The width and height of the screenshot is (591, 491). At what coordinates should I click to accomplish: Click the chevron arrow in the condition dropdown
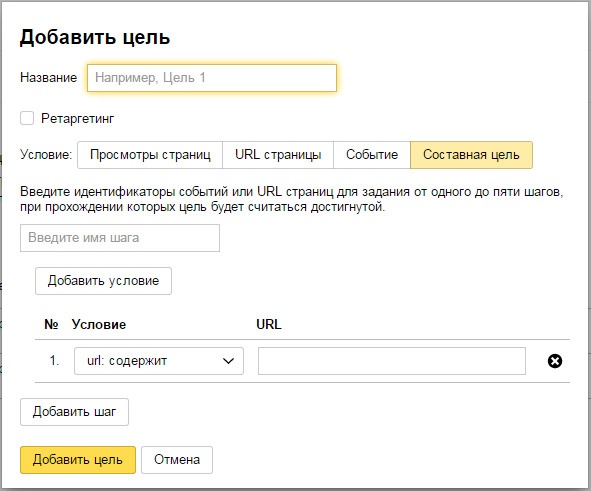coord(228,361)
